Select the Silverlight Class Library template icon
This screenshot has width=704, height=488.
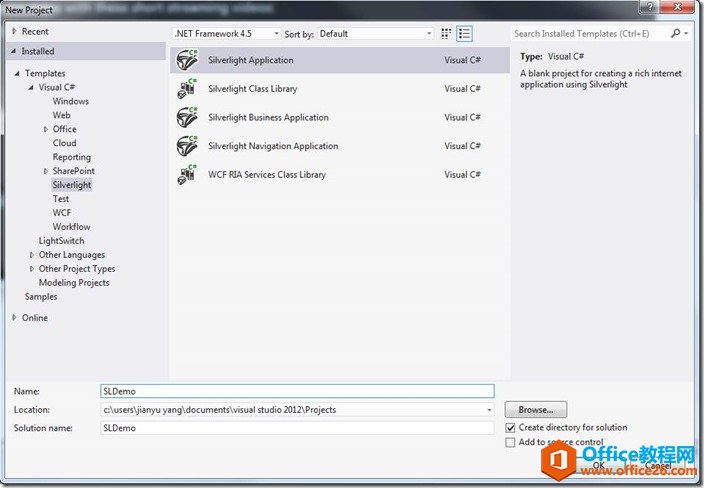[187, 89]
